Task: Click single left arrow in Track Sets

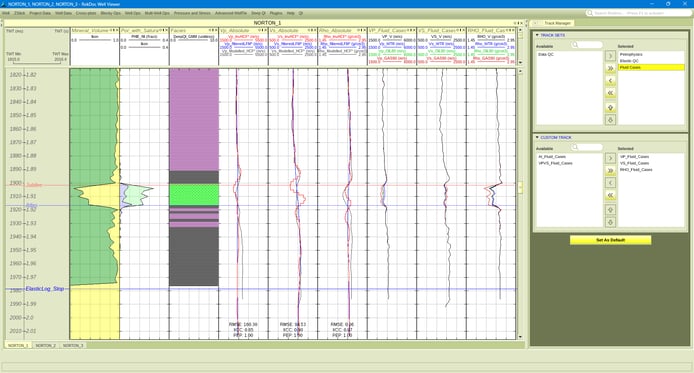Action: 610,81
